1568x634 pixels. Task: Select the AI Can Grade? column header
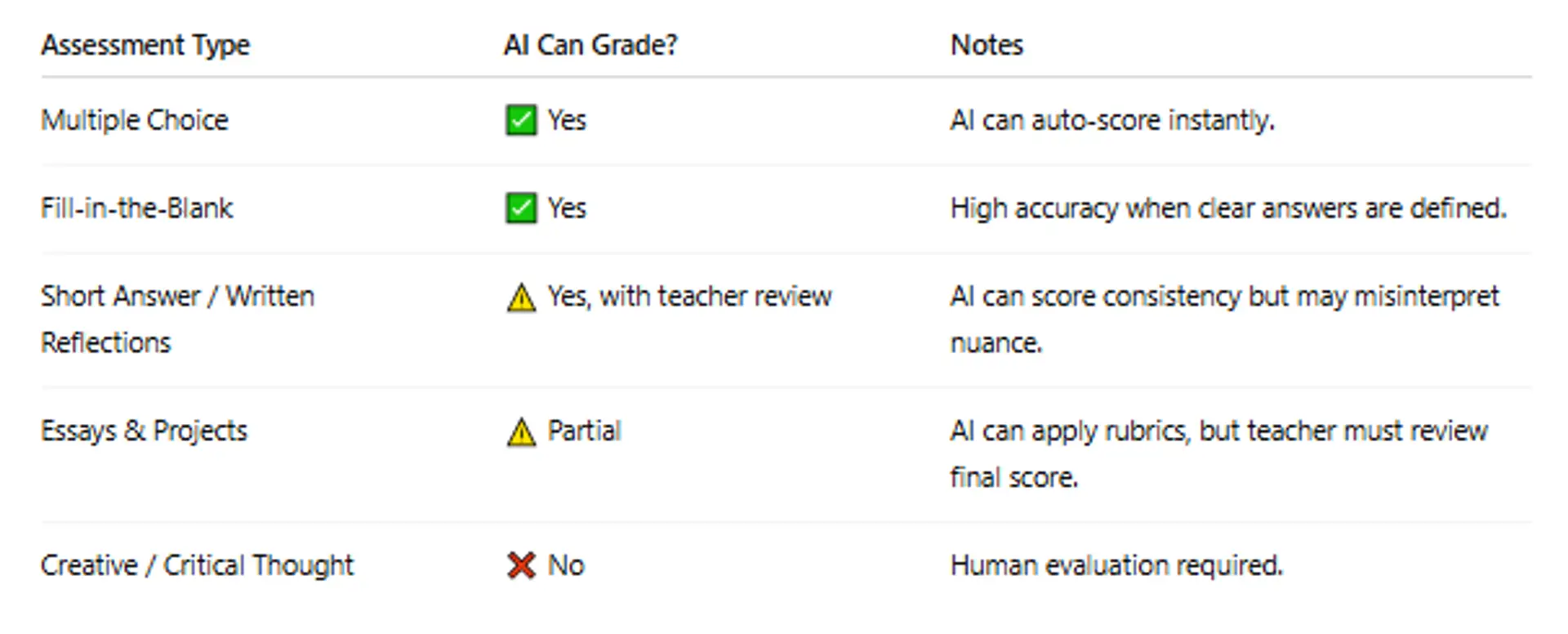[x=590, y=45]
